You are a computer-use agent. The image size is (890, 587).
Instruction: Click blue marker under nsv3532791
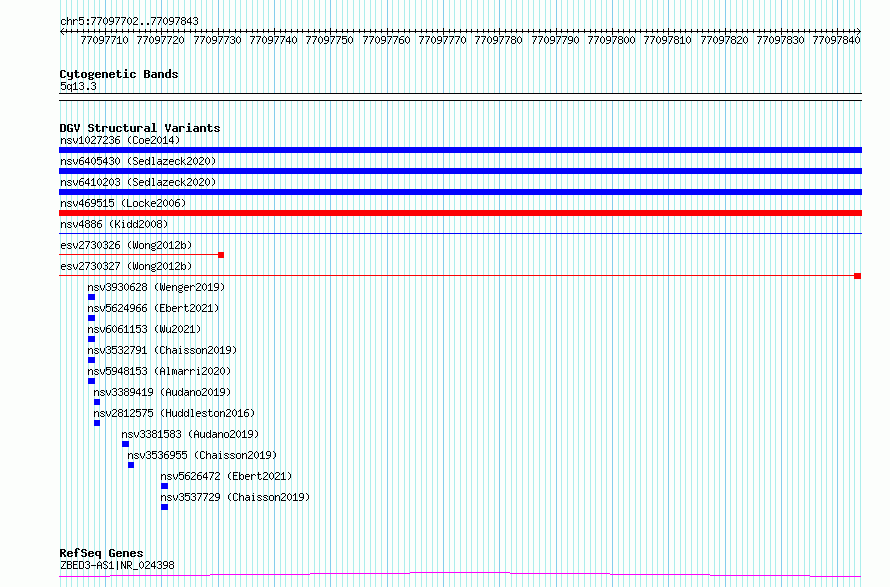tap(91, 360)
